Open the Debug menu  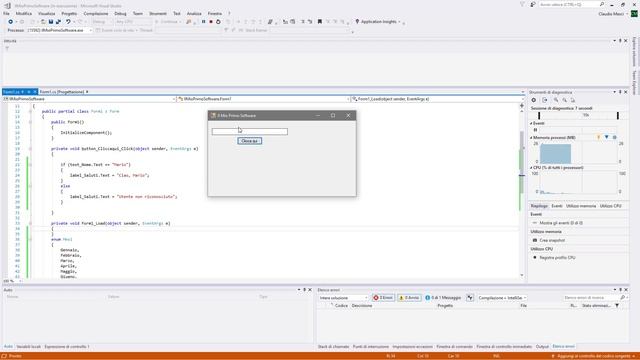click(x=120, y=13)
